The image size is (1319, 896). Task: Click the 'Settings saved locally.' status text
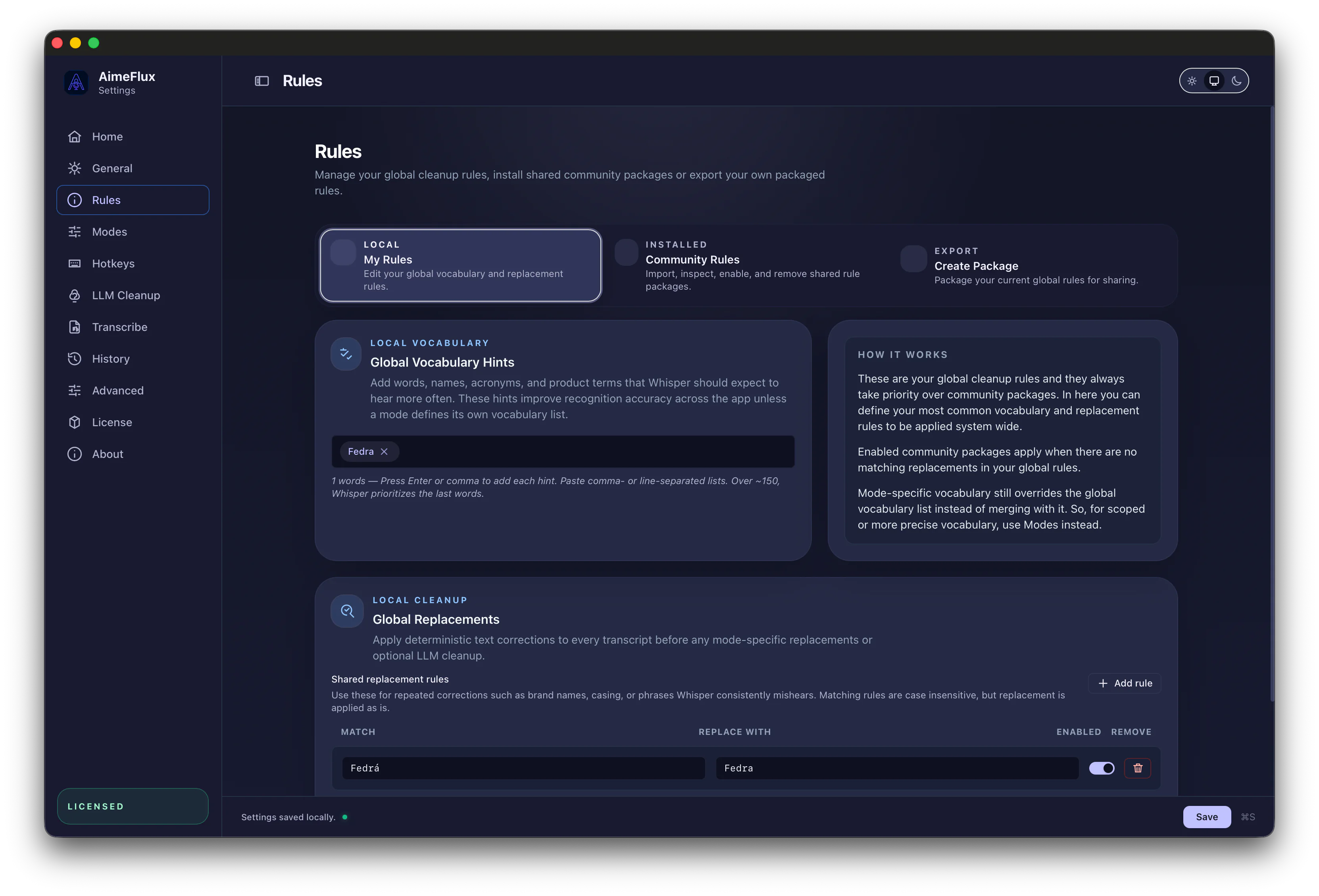[x=288, y=817]
